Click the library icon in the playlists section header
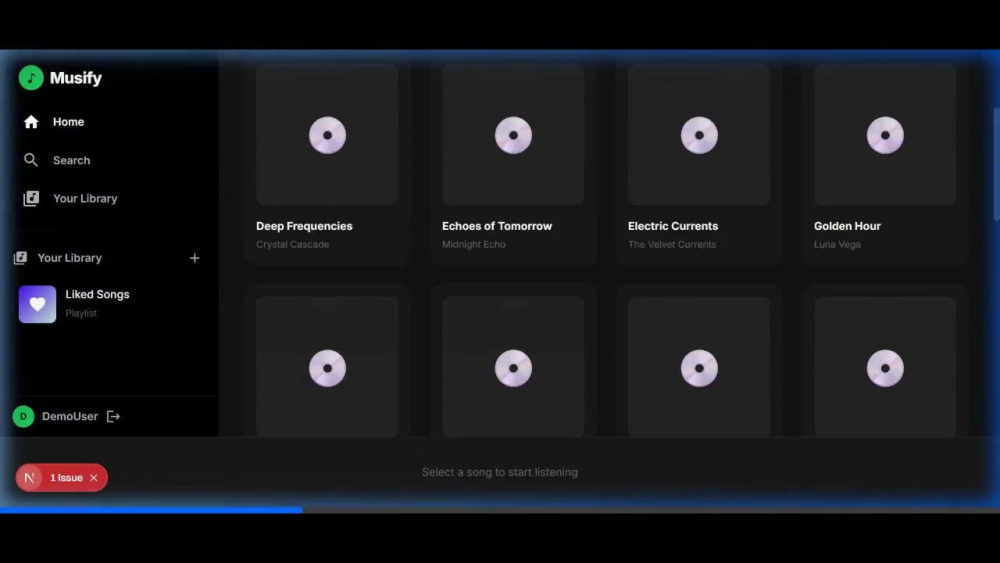This screenshot has width=1000, height=563. 20,258
